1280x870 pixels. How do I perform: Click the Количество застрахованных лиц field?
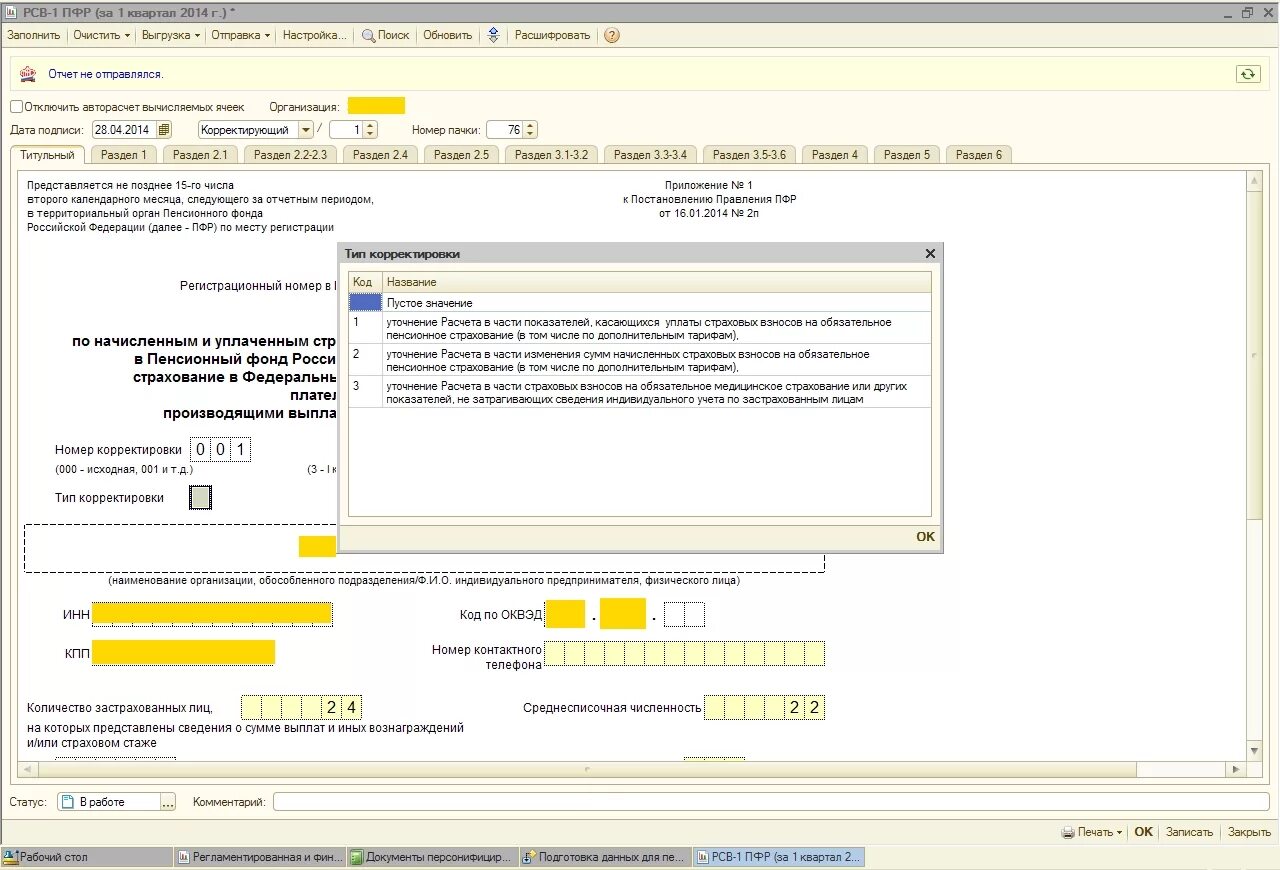pyautogui.click(x=301, y=707)
